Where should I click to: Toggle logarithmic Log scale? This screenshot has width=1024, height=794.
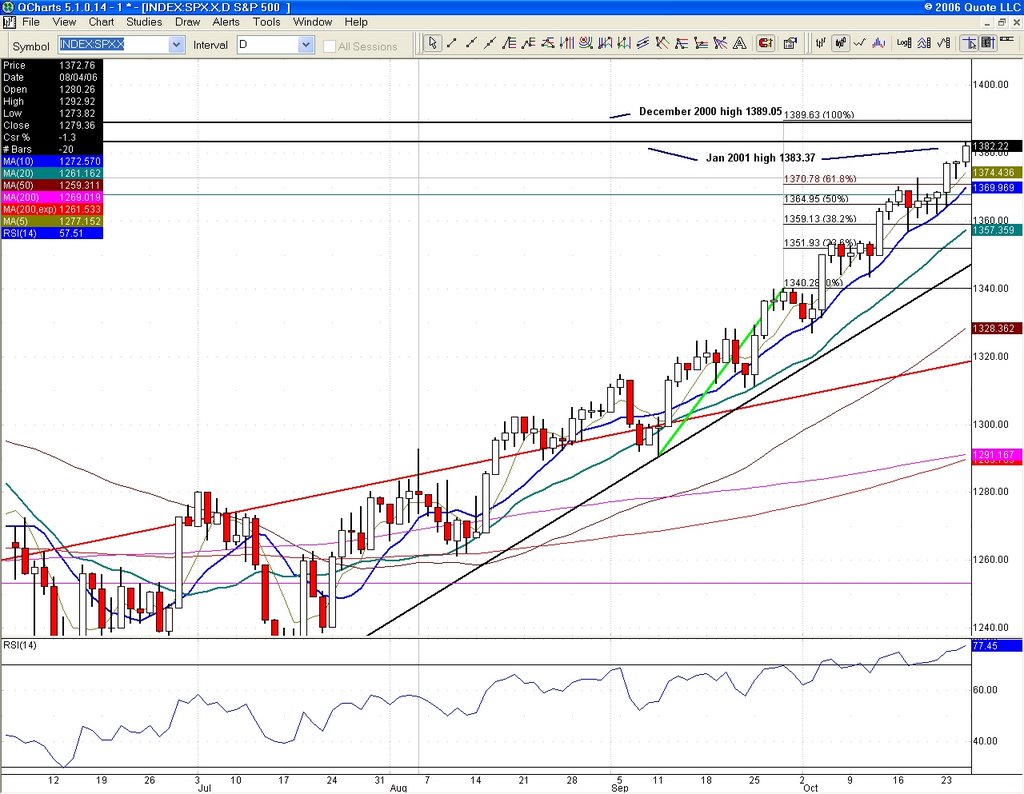tap(904, 44)
